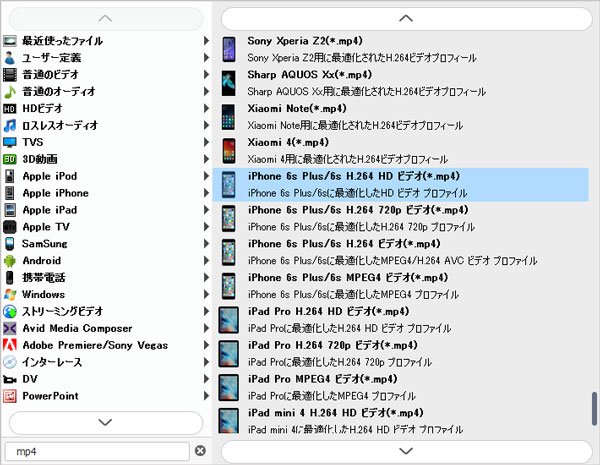Click the PowerPoint category icon

(x=10, y=396)
